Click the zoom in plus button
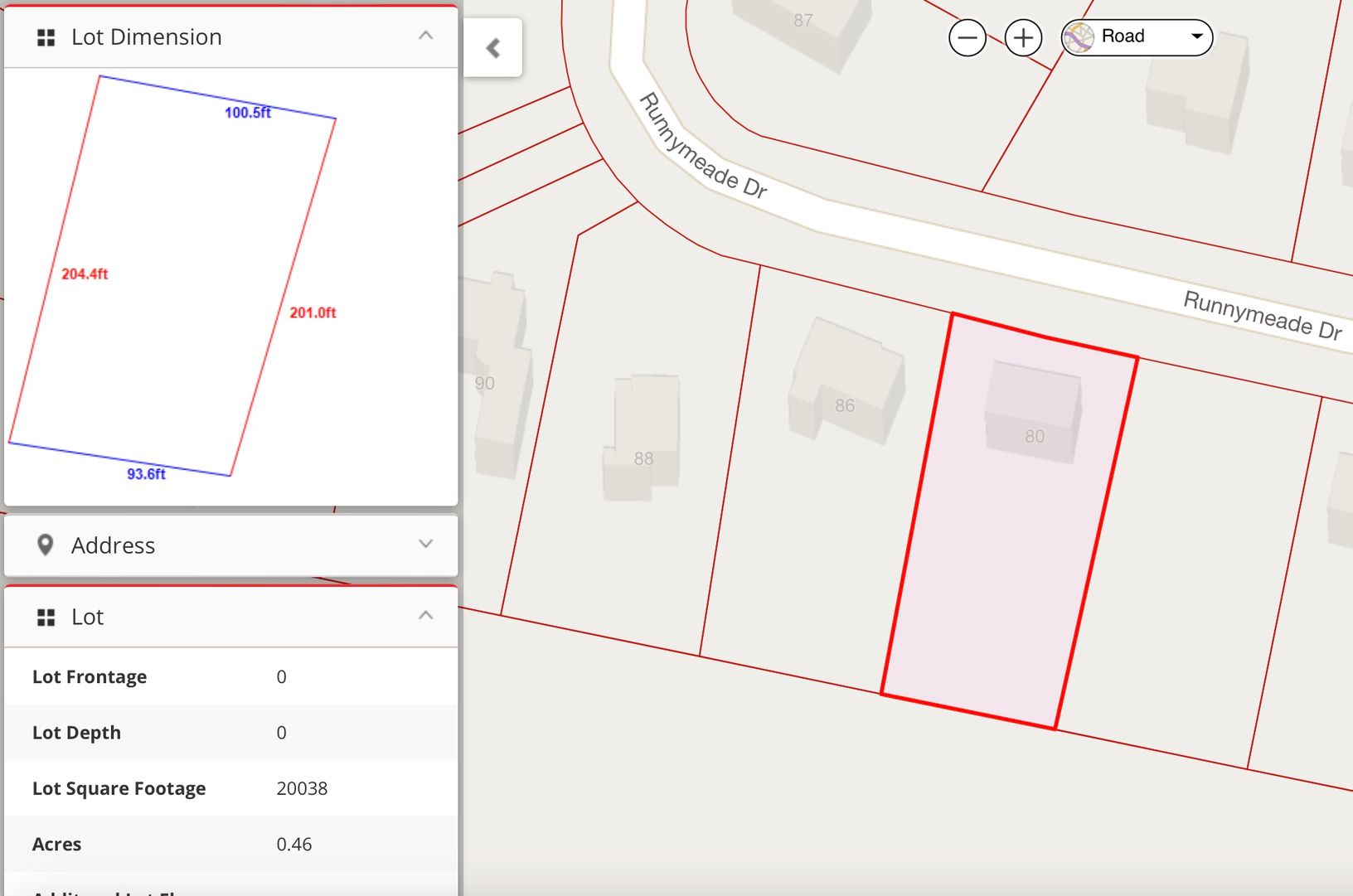1353x896 pixels. [1023, 38]
